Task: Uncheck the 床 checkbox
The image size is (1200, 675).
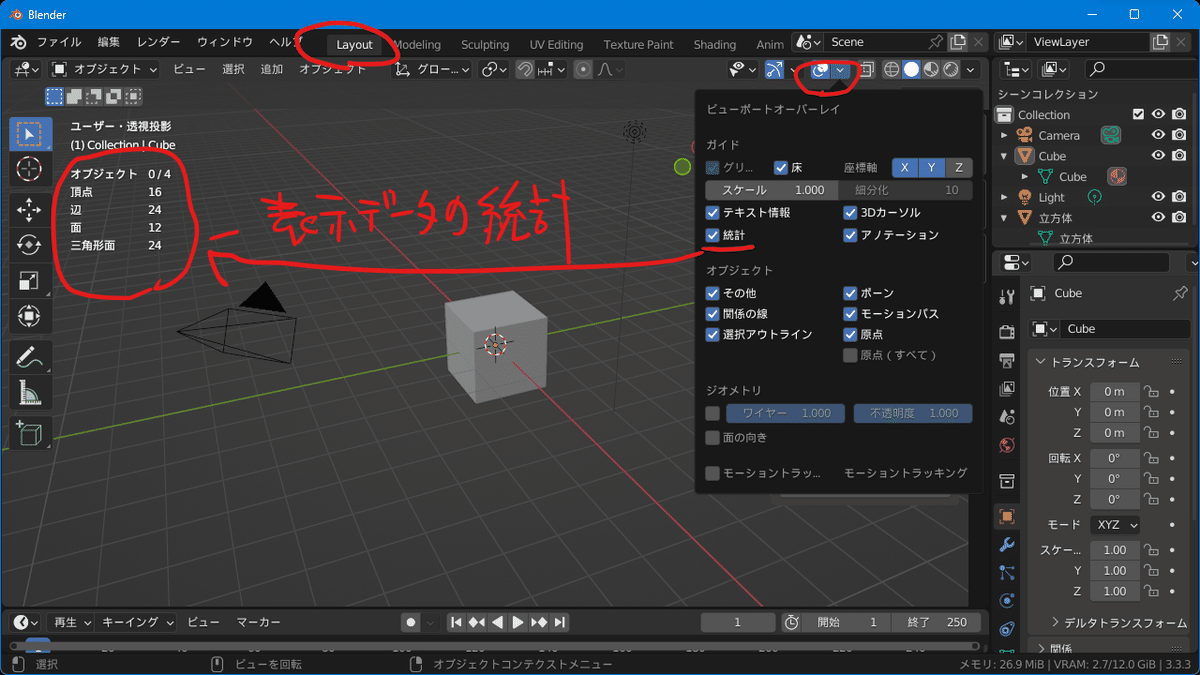Action: [781, 167]
